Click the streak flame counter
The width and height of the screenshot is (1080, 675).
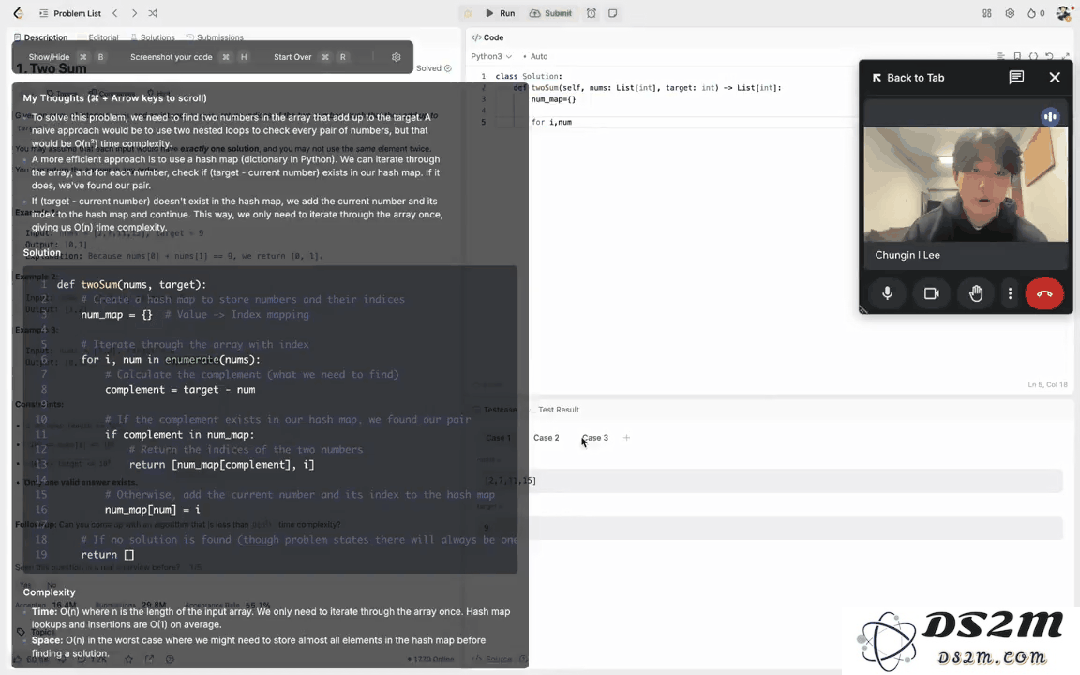(1035, 13)
